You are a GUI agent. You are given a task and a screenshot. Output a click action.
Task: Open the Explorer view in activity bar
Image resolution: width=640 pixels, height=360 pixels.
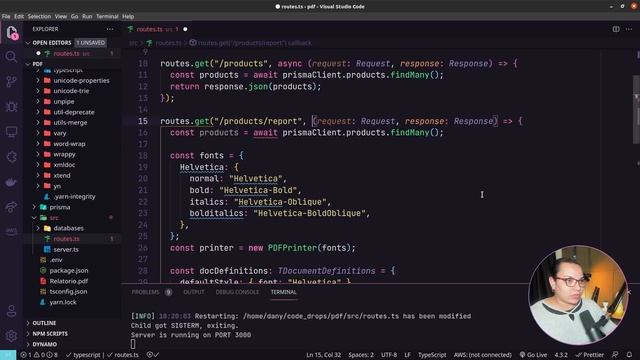click(11, 32)
